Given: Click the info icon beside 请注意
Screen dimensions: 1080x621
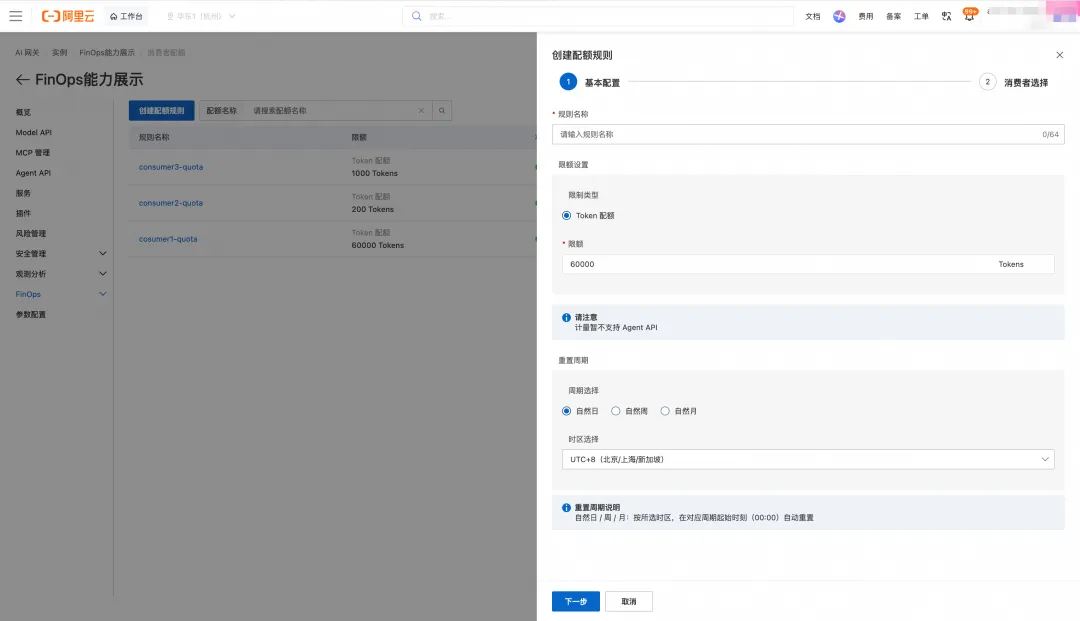Looking at the screenshot, I should point(566,317).
